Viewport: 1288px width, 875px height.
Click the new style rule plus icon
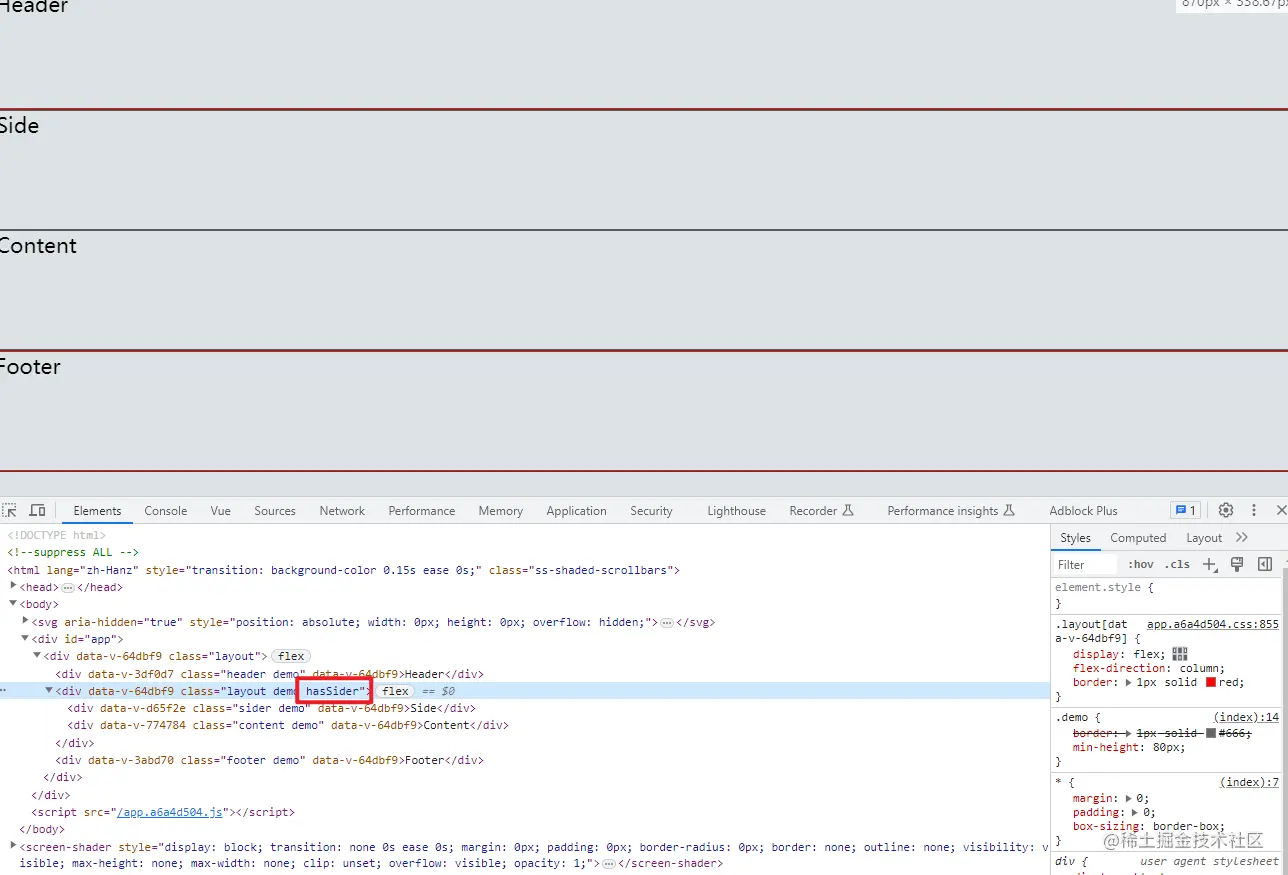pyautogui.click(x=1210, y=564)
